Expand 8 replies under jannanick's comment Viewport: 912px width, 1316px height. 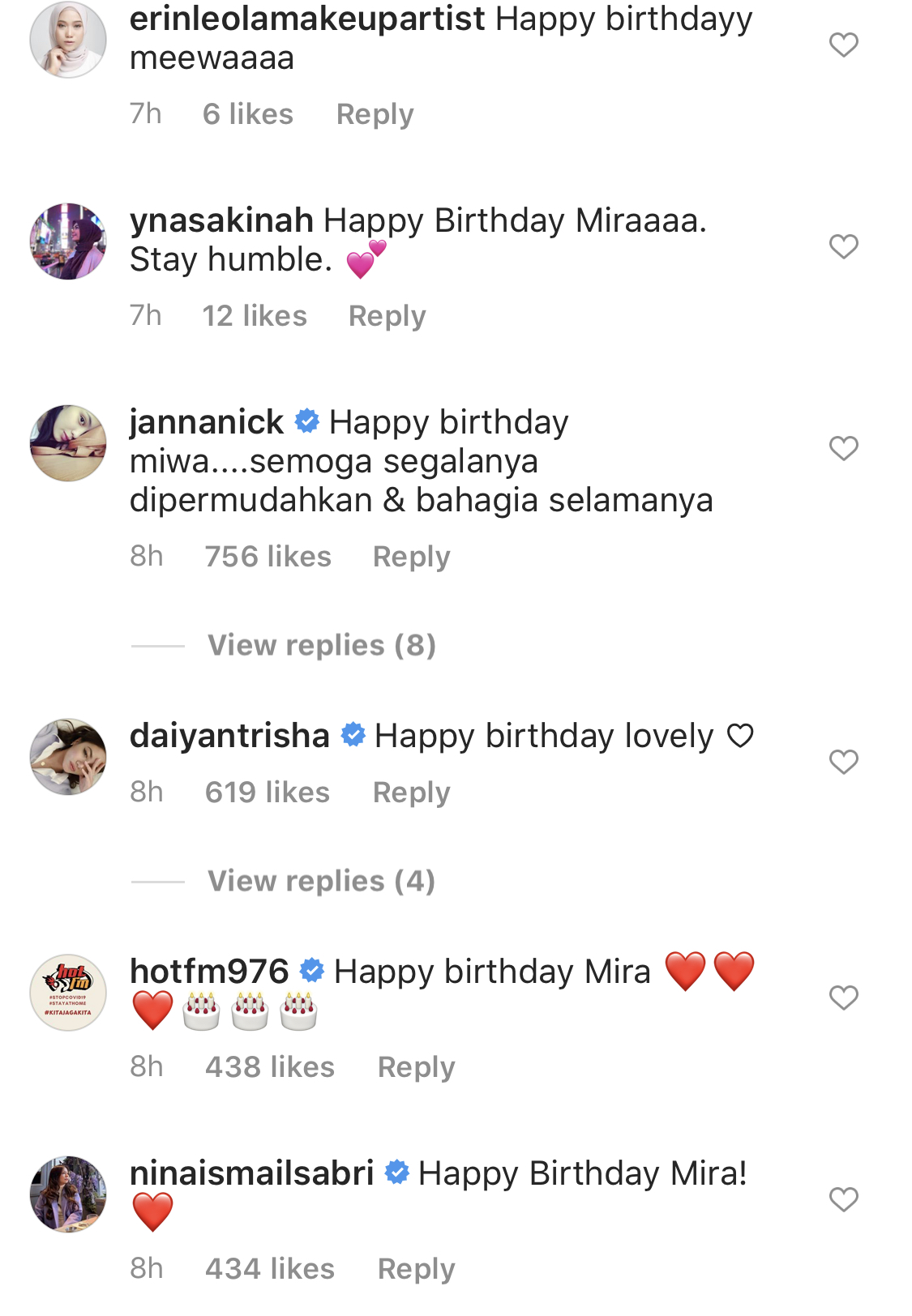tap(322, 645)
